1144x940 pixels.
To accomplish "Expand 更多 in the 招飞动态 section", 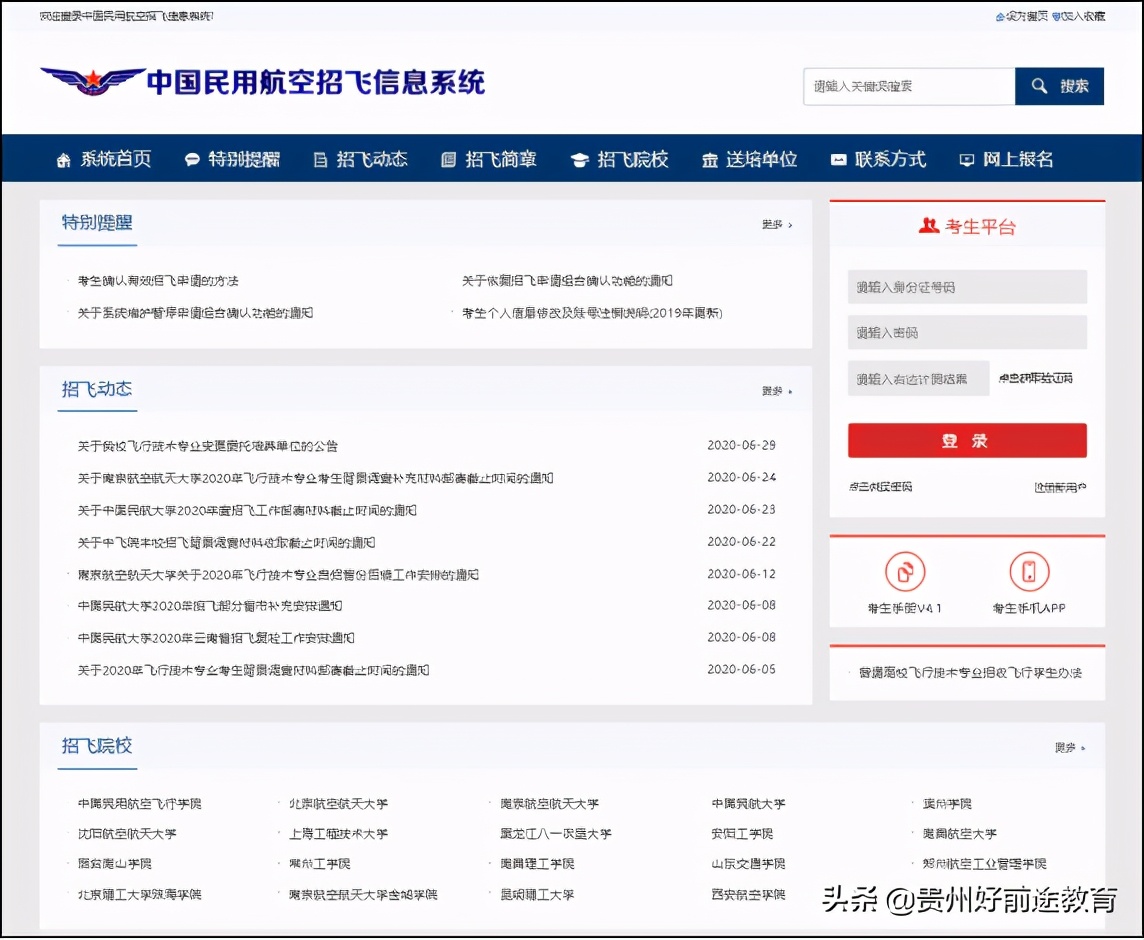I will pyautogui.click(x=770, y=392).
